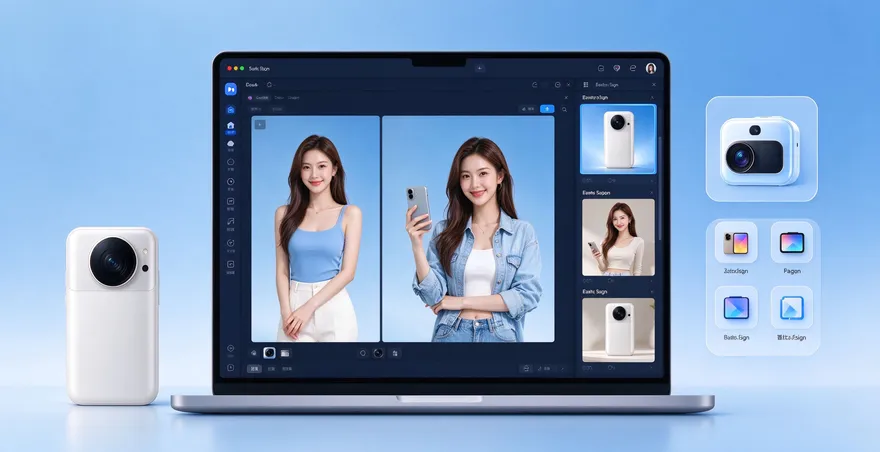
Task: Switch to the third tab in the canvas tab row
Action: tap(294, 98)
